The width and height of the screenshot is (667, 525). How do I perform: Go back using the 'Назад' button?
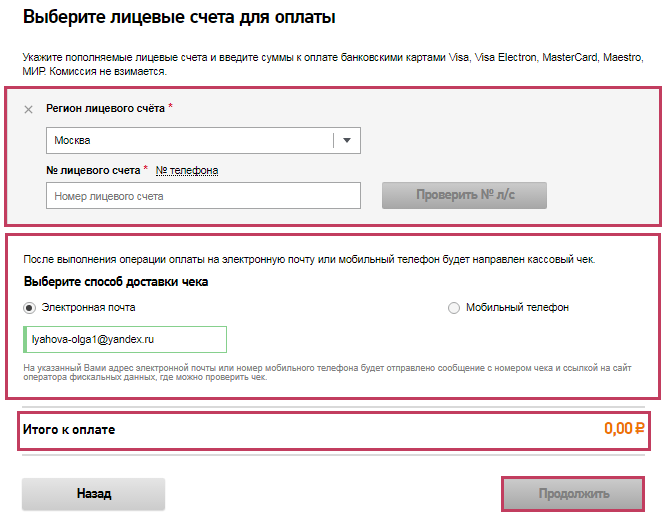[x=93, y=494]
